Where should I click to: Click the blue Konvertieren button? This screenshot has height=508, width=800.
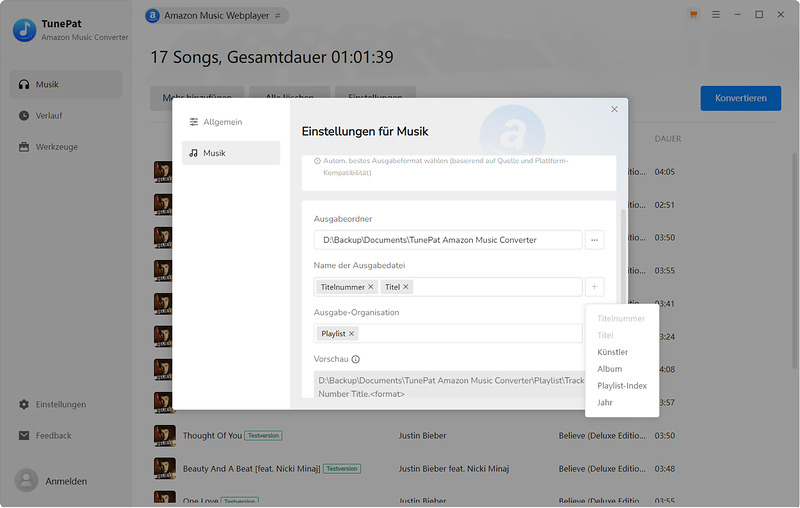[x=740, y=98]
